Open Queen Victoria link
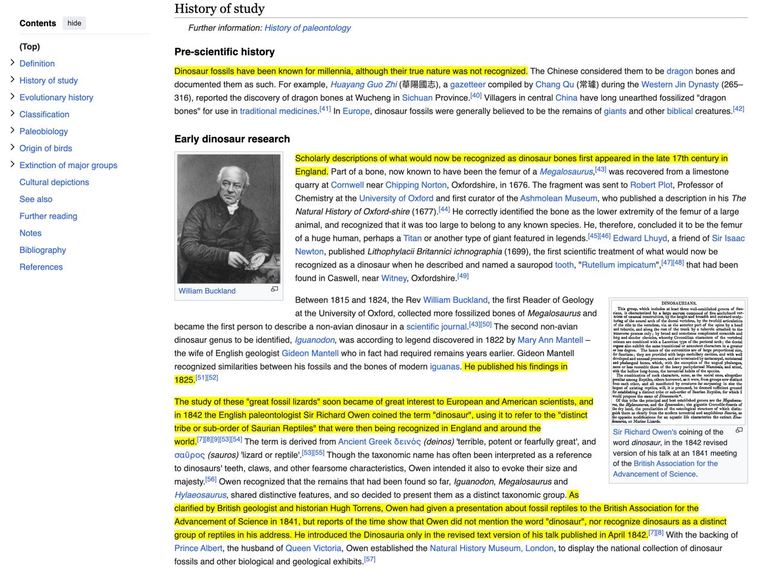The height and width of the screenshot is (573, 762). tap(313, 548)
